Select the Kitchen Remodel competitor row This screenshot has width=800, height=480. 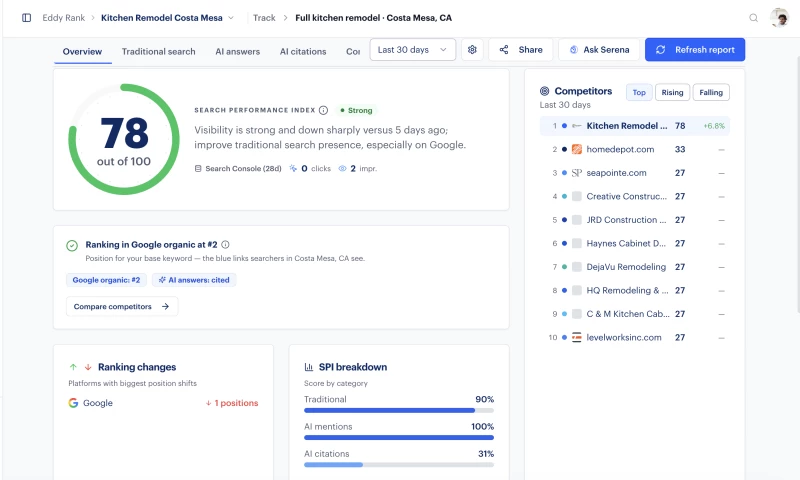coord(635,125)
